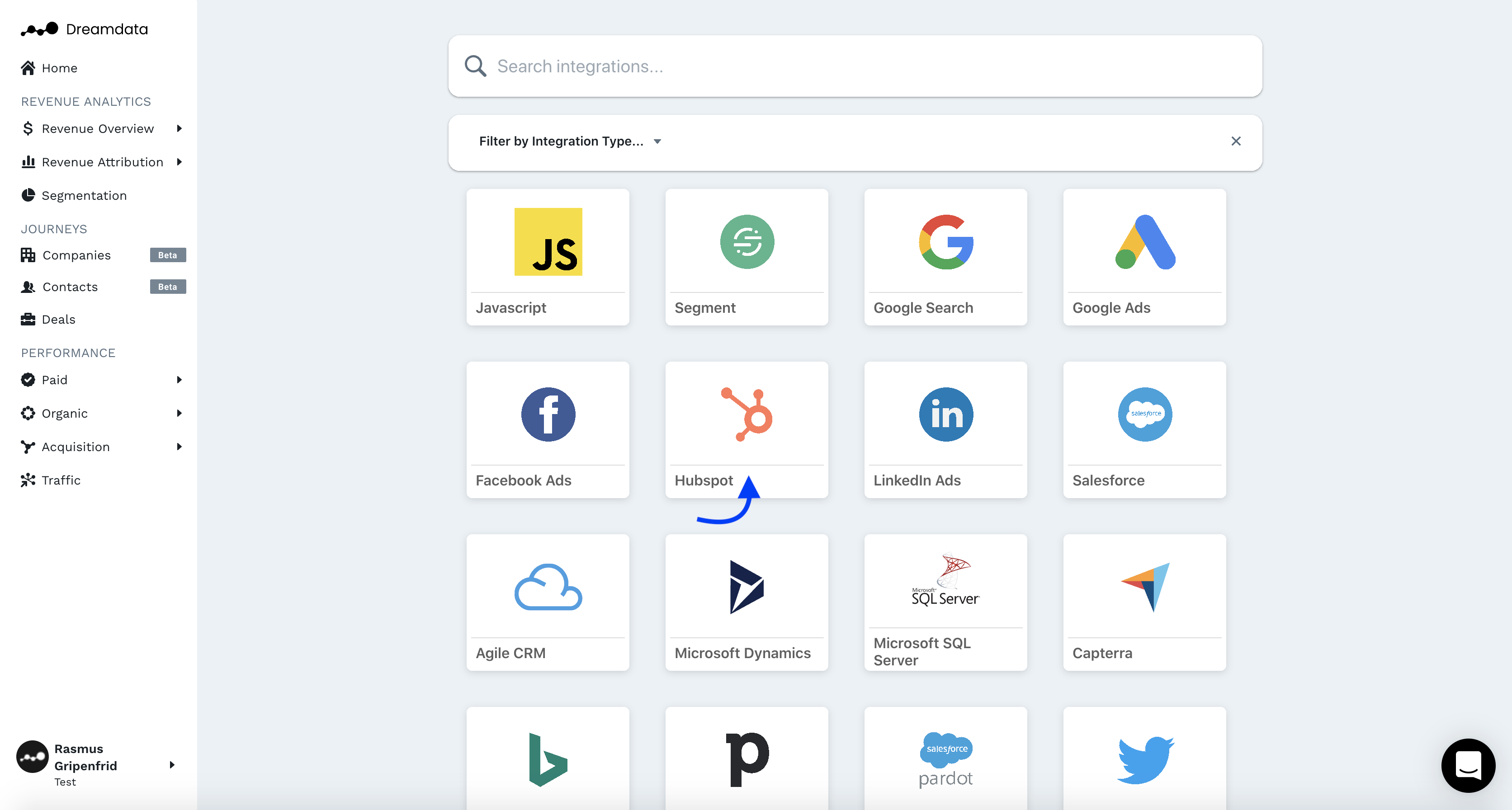1512x810 pixels.
Task: Click the Organic icon
Action: click(28, 413)
